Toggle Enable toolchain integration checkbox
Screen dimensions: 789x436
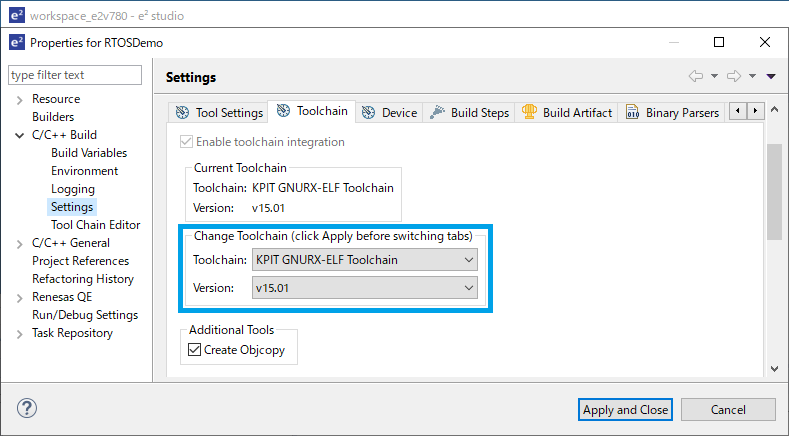pos(186,141)
